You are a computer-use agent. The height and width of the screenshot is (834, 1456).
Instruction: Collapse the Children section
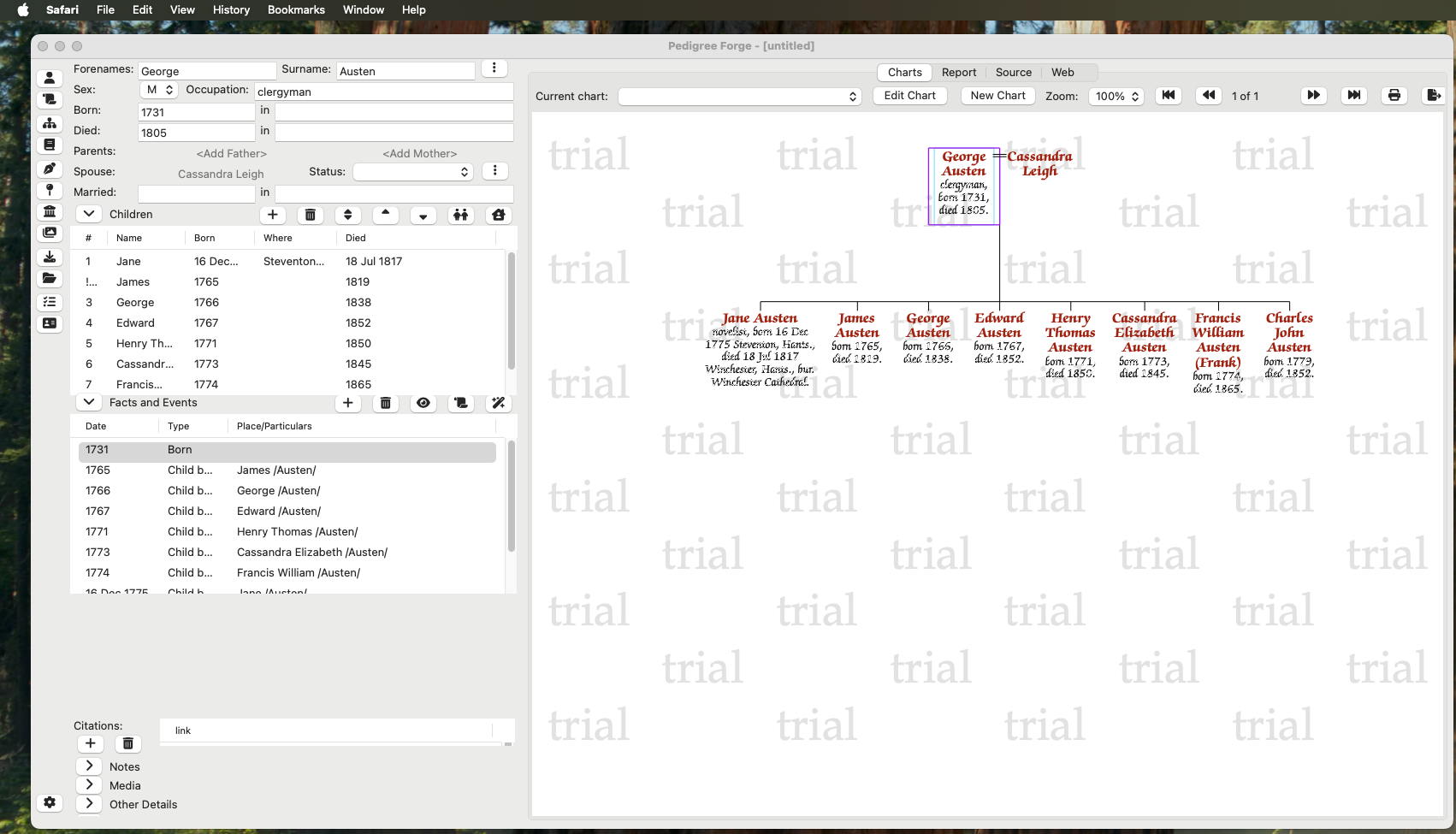point(89,214)
